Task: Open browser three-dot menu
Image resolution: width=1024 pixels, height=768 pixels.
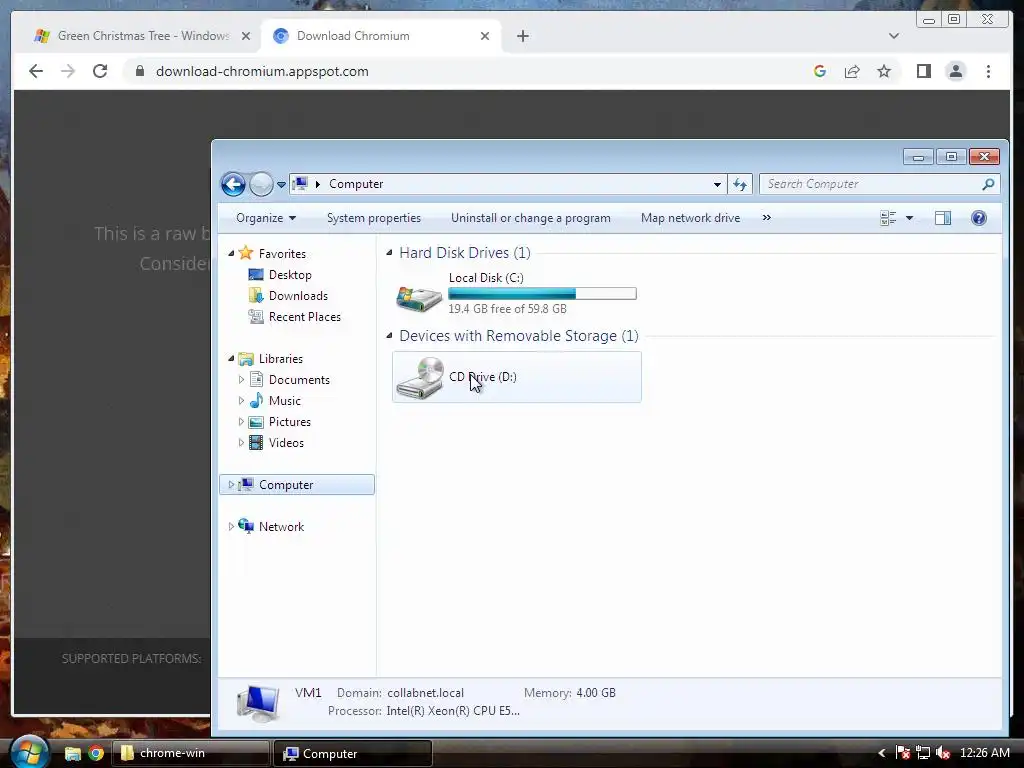Action: point(988,71)
